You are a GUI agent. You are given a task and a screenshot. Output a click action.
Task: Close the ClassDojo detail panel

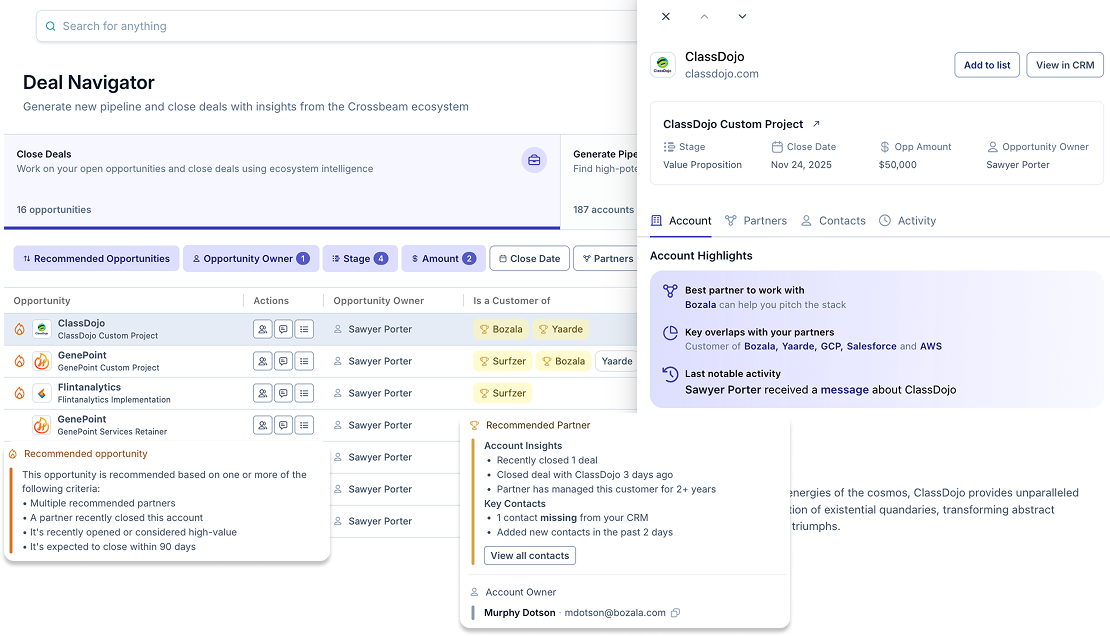[665, 16]
